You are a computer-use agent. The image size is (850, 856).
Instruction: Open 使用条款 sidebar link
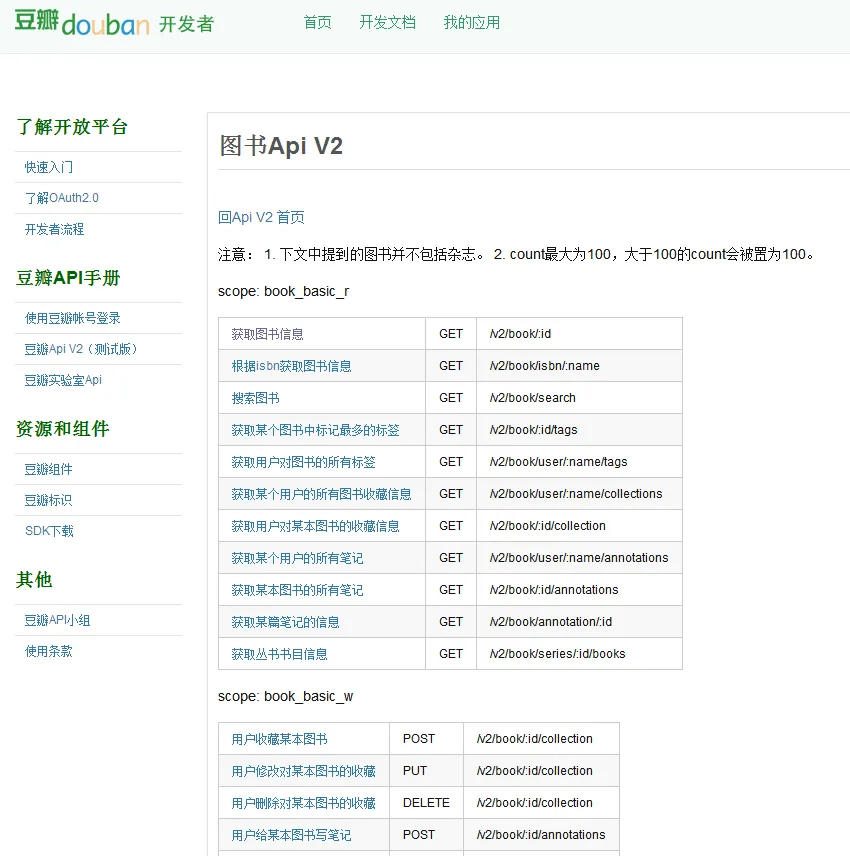pos(49,651)
